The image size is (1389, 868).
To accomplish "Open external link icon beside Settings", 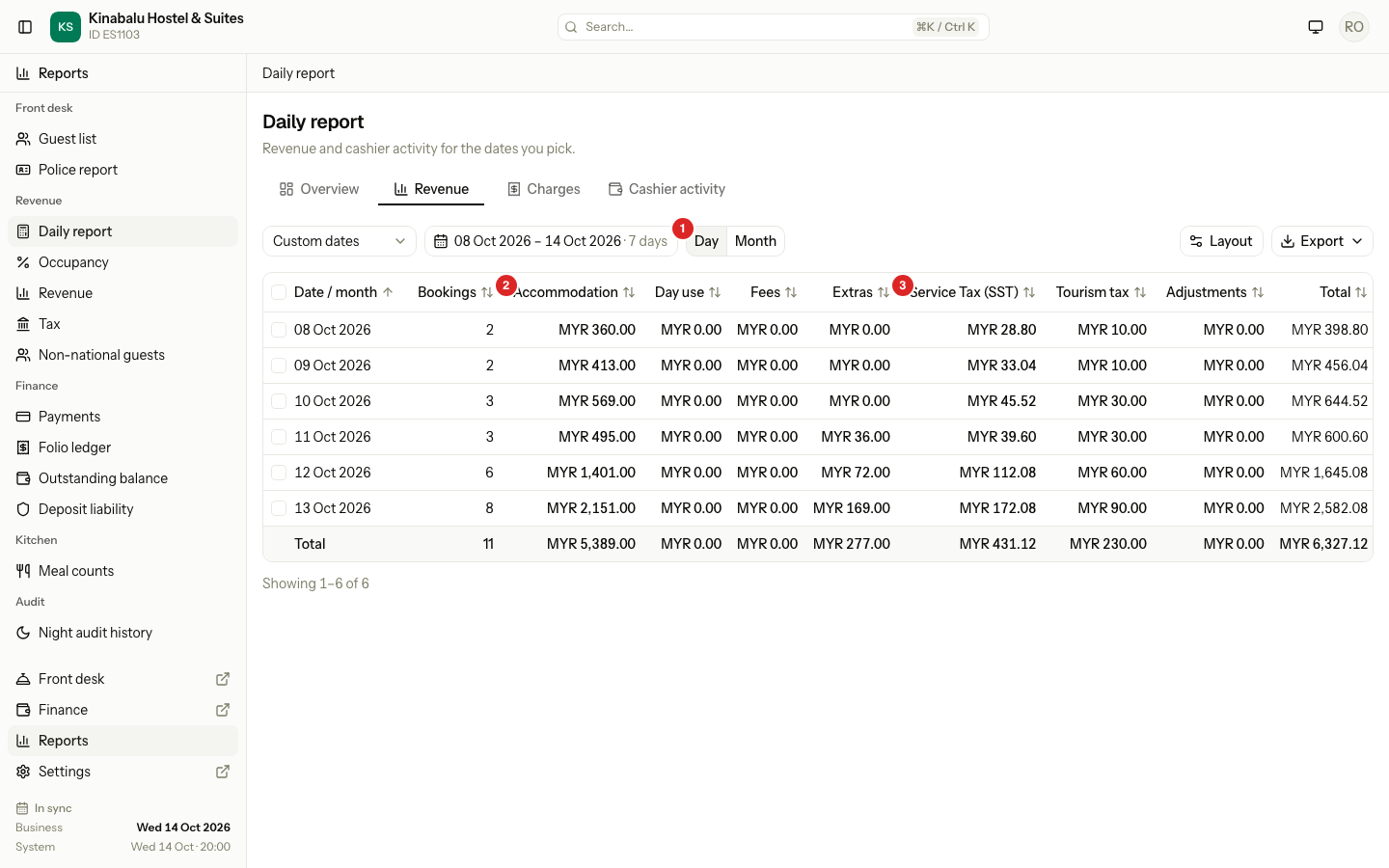I will 223,772.
